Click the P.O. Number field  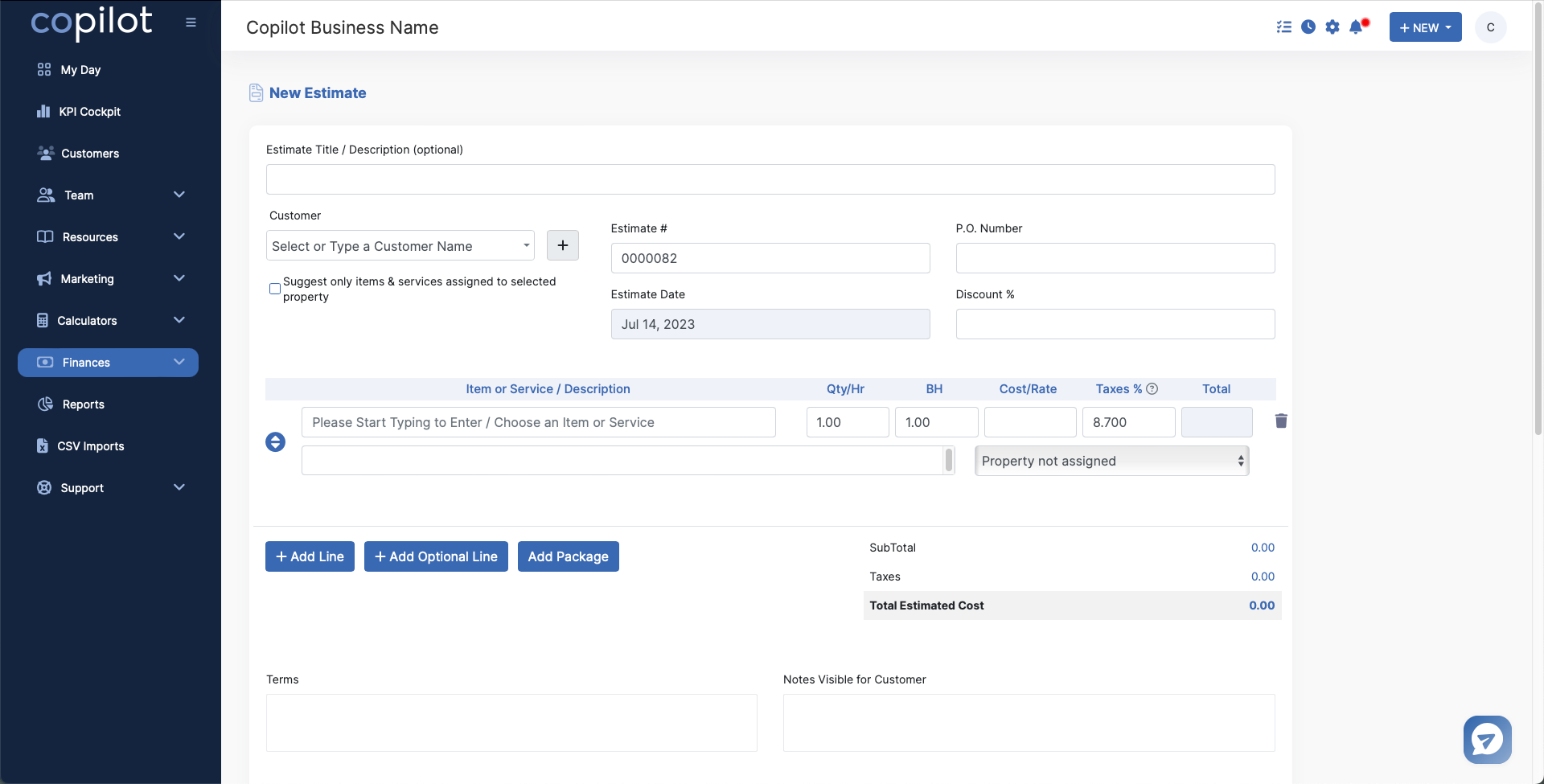1115,258
